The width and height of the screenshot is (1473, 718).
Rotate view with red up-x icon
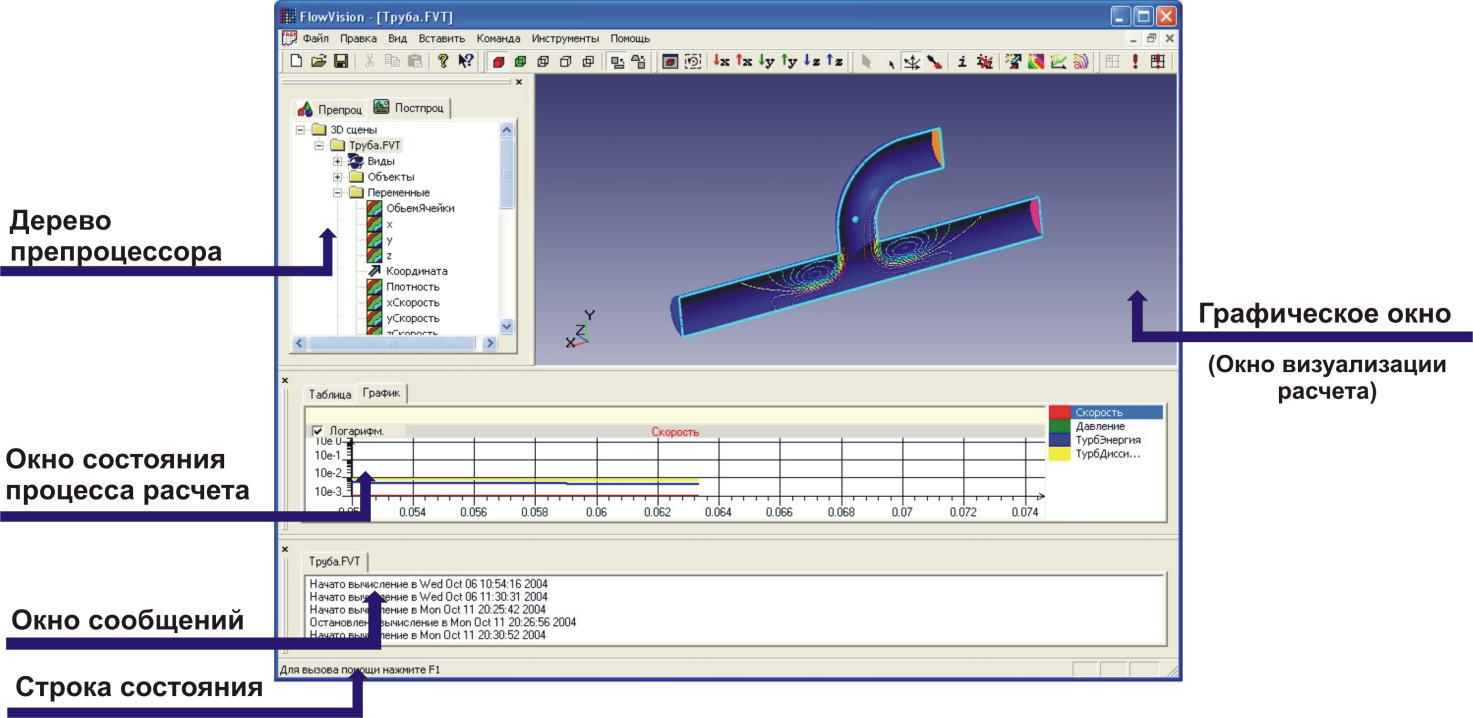pyautogui.click(x=744, y=61)
